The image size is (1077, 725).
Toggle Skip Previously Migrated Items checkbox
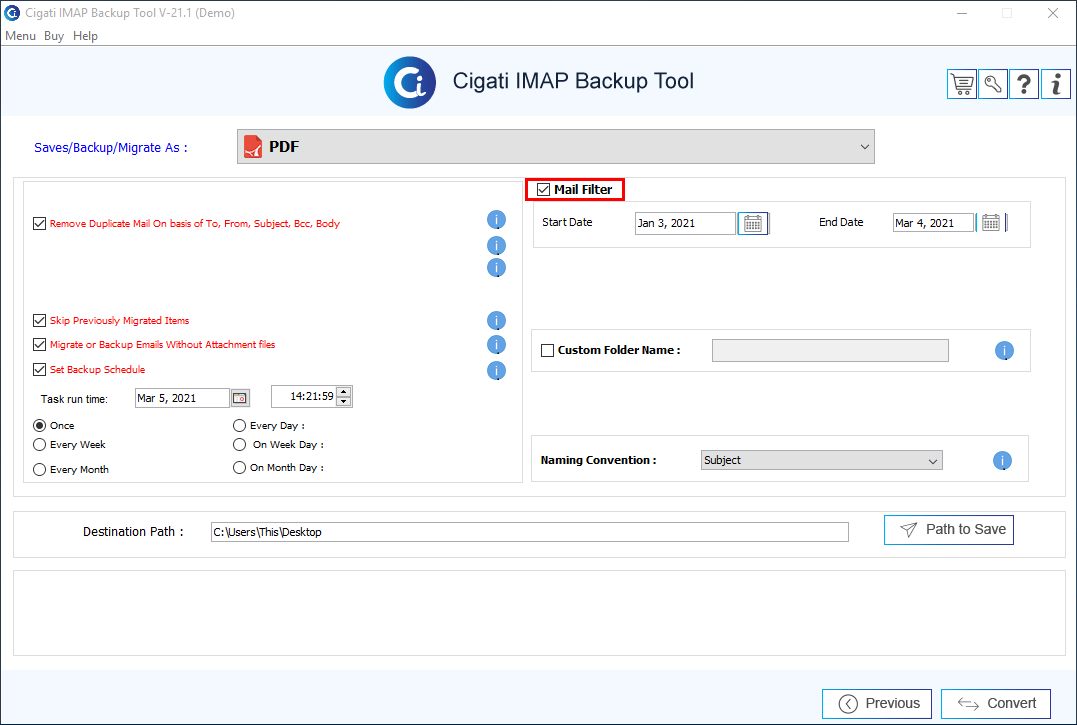40,321
